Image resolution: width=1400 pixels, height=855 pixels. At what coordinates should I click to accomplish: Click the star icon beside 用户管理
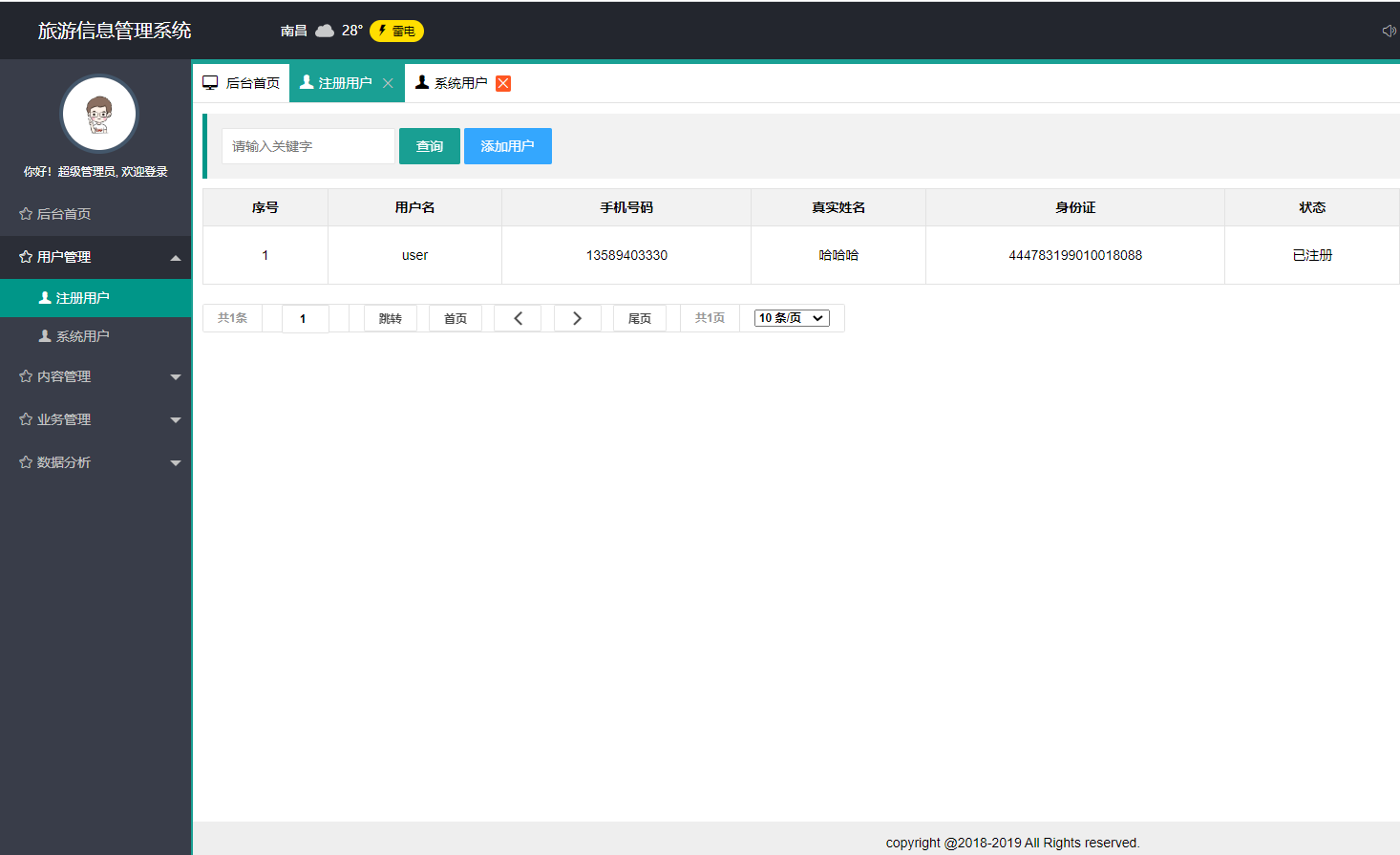(x=26, y=257)
